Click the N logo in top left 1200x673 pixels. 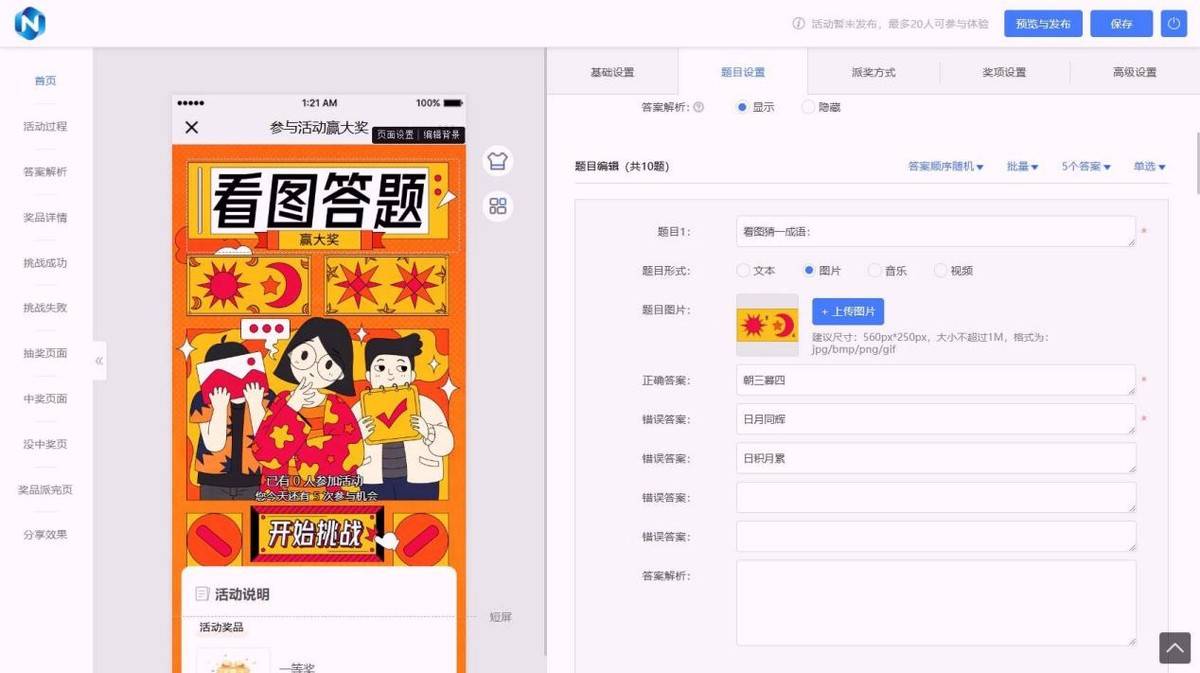(30, 24)
